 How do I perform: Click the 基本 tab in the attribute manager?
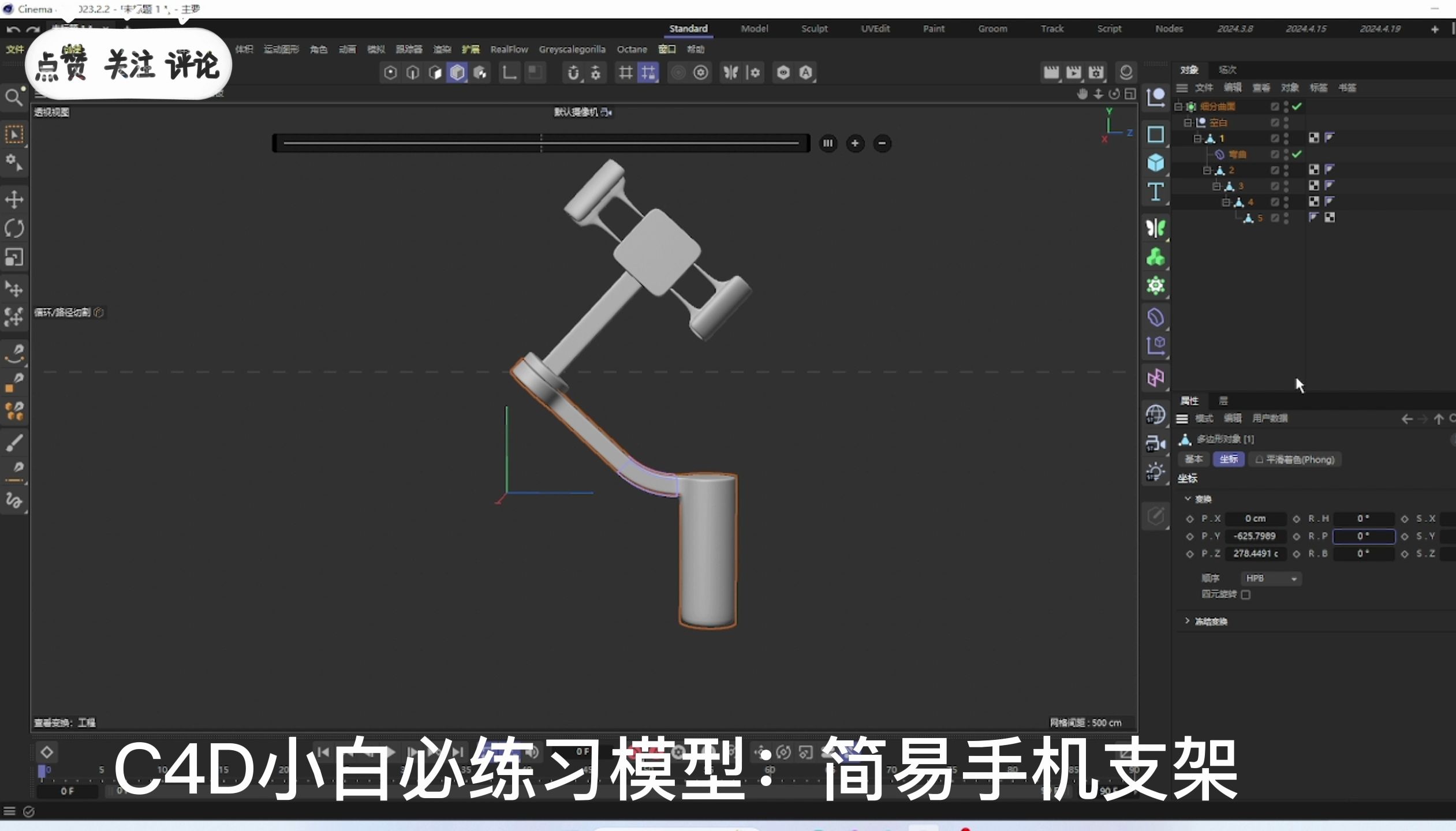[x=1194, y=459]
